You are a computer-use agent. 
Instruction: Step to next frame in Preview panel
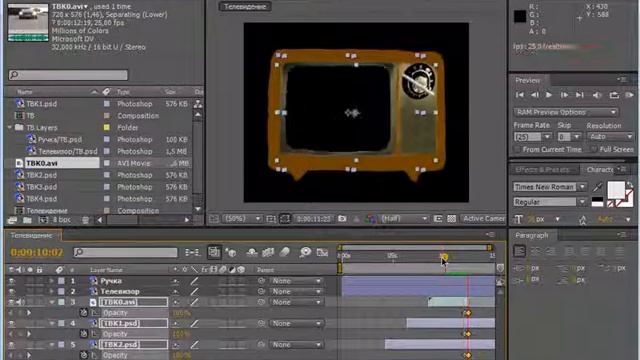click(564, 95)
